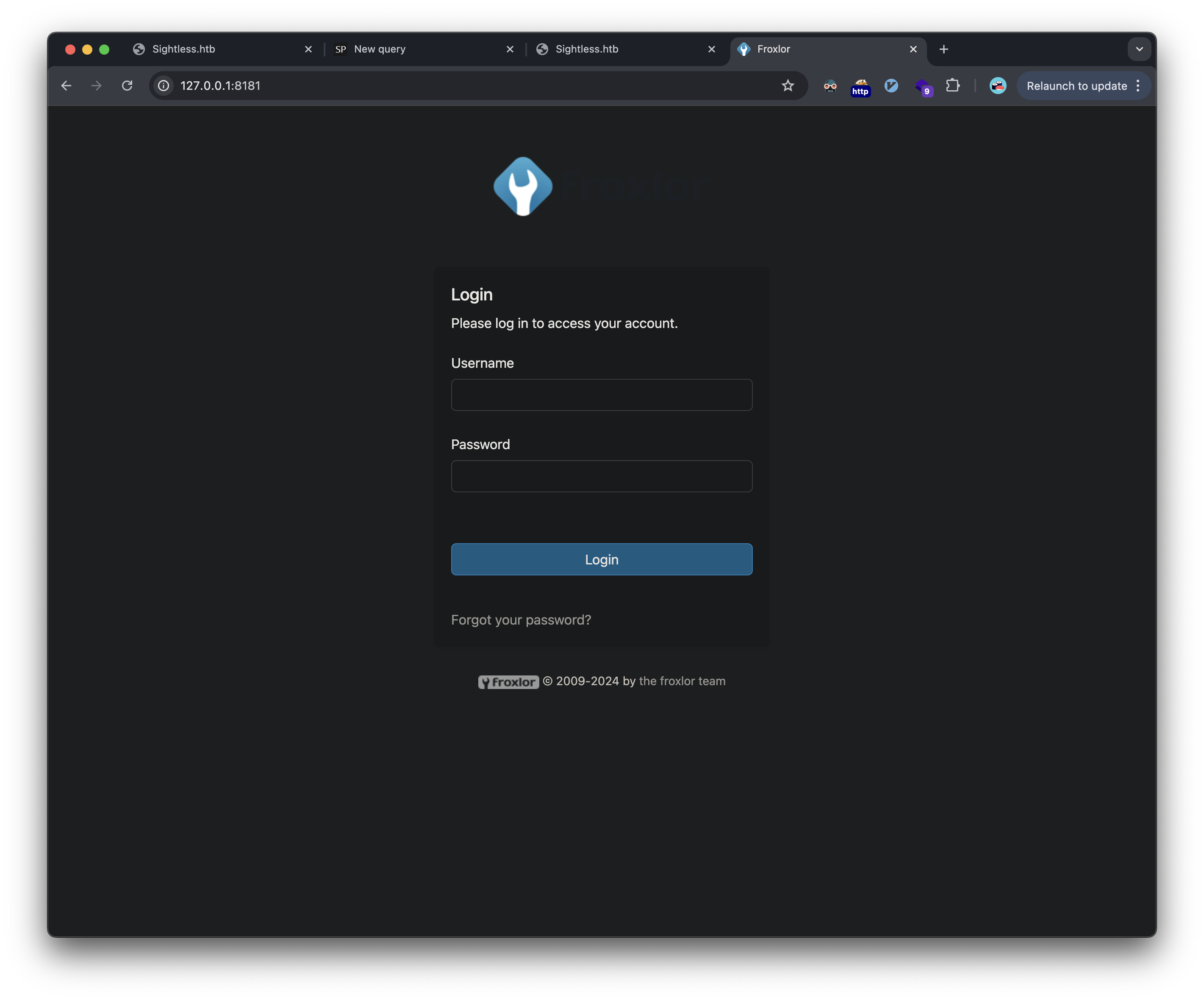Click the site information icon

tap(164, 86)
